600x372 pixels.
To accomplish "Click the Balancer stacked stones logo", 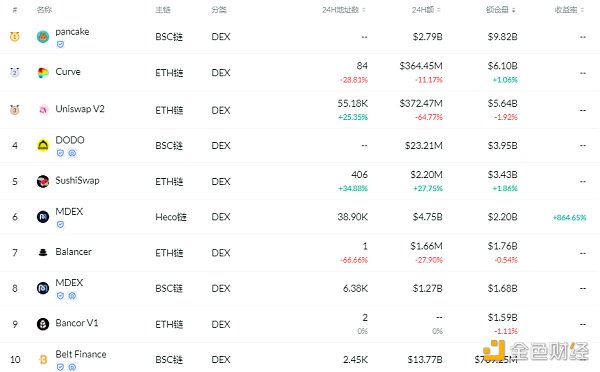I will pos(43,252).
